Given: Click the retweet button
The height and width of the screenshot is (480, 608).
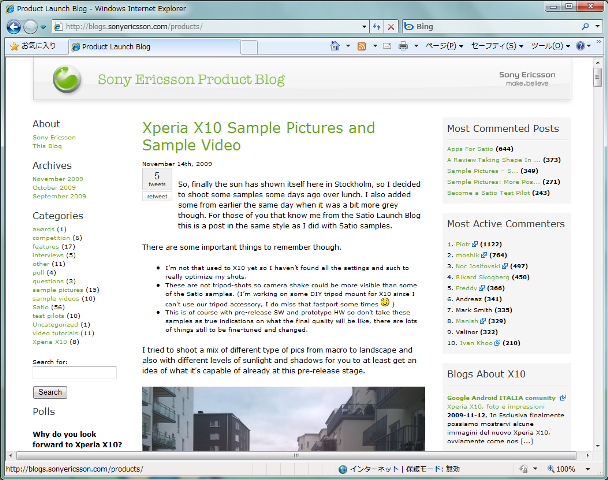Looking at the screenshot, I should click(157, 196).
